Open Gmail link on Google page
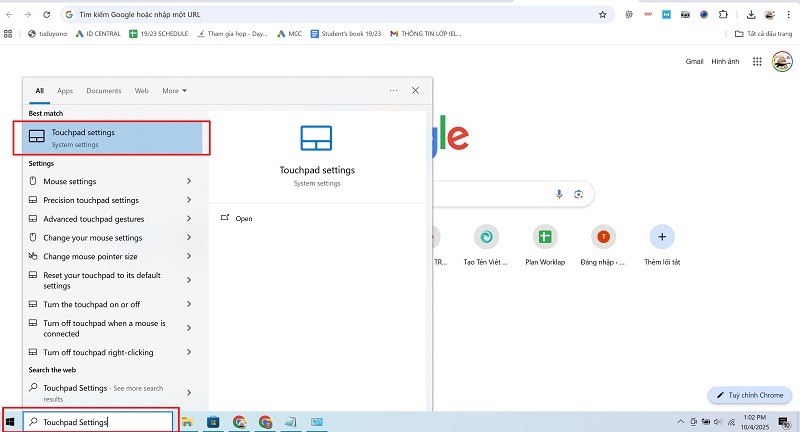800x432 pixels. point(694,61)
